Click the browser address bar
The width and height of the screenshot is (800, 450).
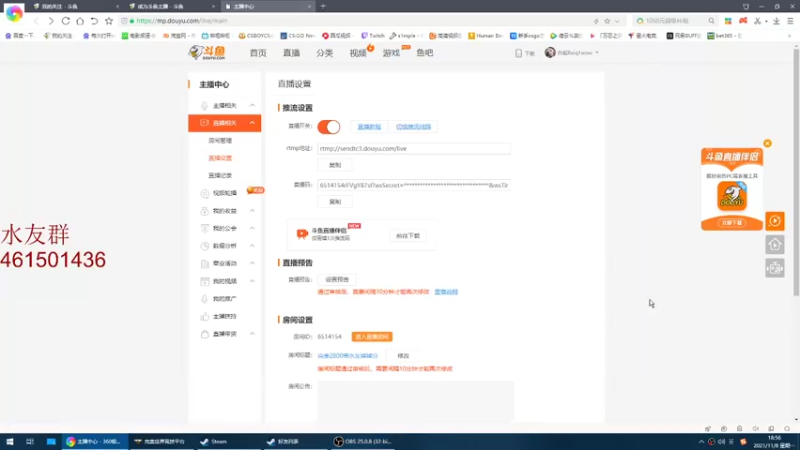(x=357, y=21)
